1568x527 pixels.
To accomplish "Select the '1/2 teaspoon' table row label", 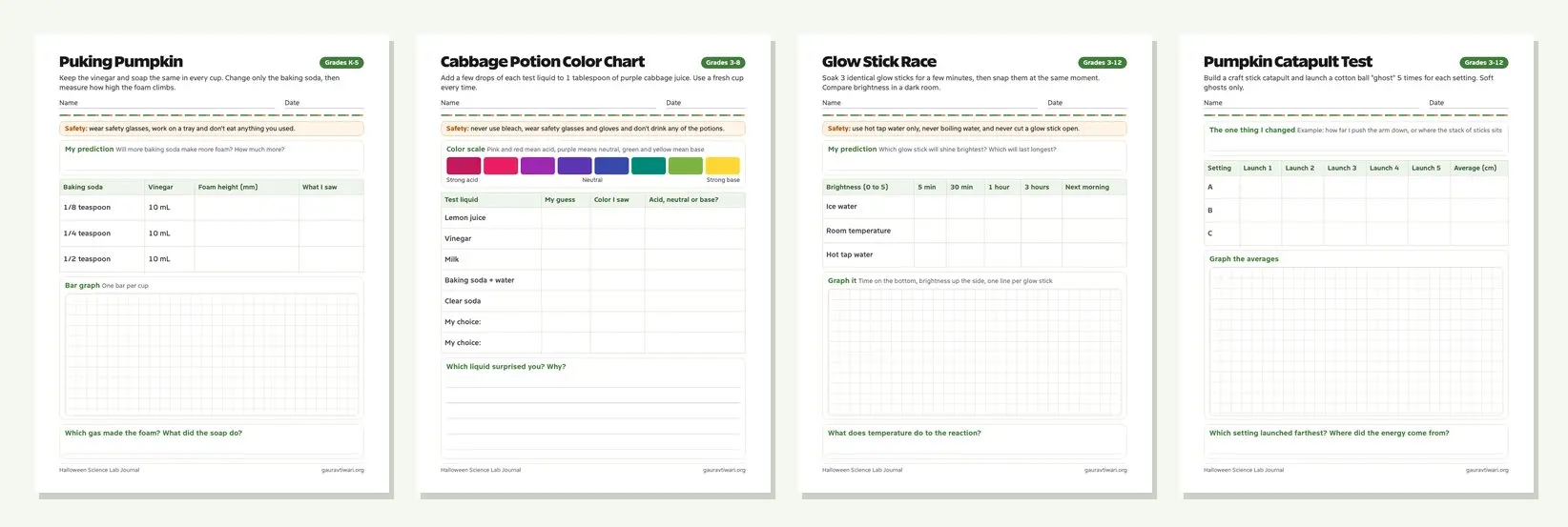I will 87,259.
